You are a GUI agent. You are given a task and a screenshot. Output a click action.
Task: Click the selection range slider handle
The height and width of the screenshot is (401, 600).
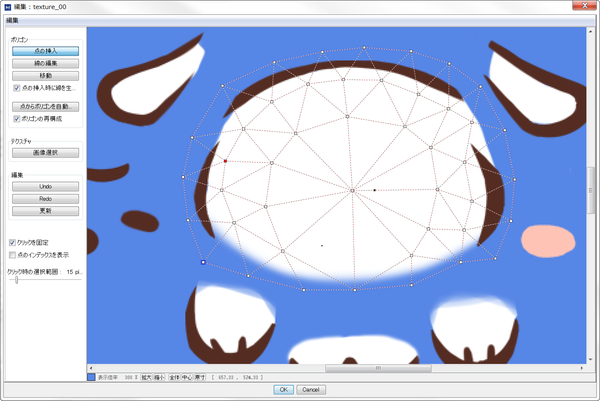(x=16, y=280)
